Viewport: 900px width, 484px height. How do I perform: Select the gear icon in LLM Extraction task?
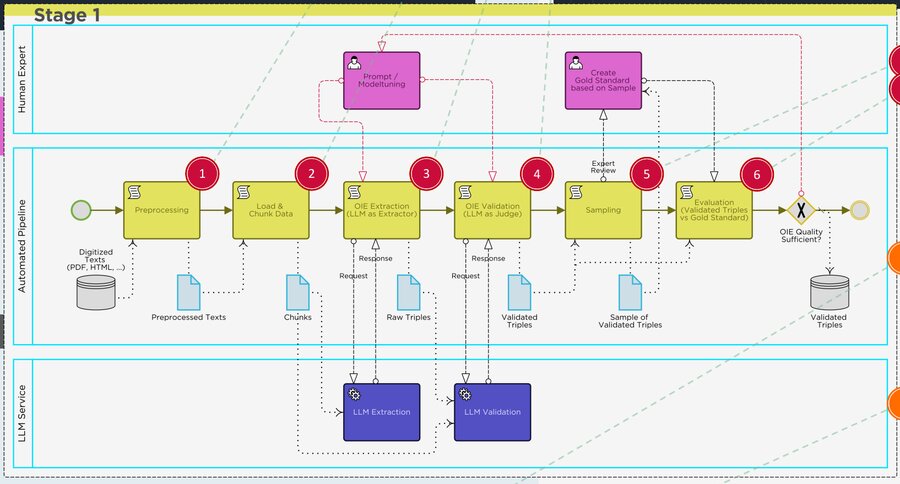pos(354,394)
